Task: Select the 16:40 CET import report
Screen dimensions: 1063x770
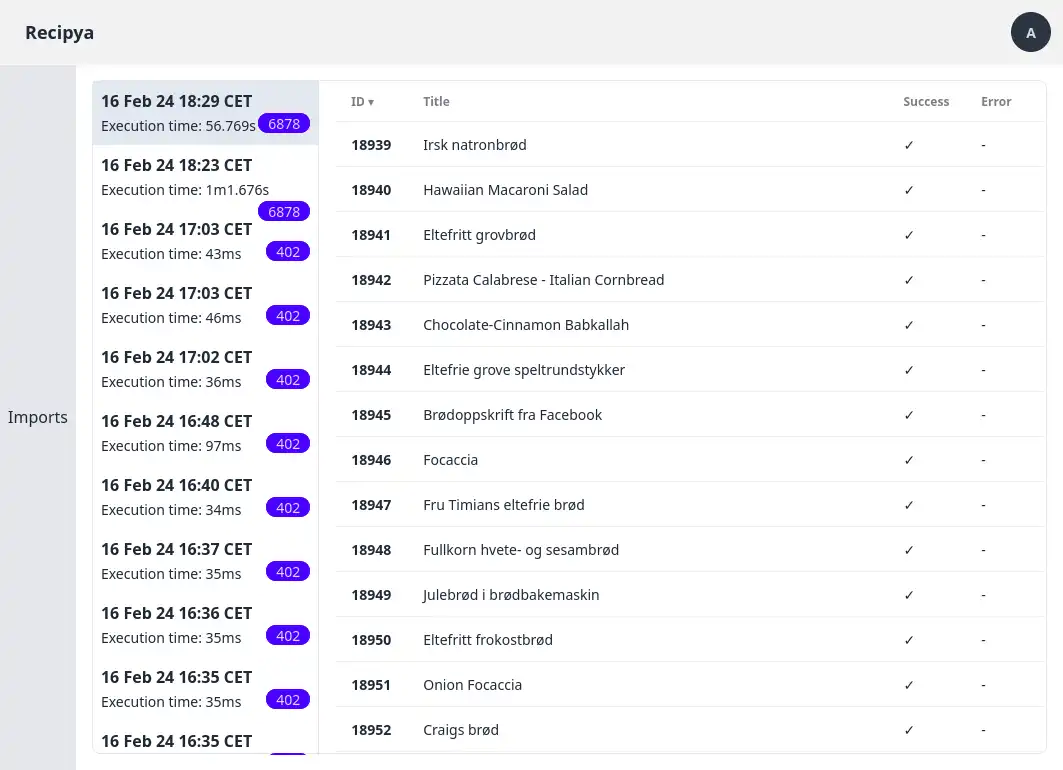Action: tap(205, 498)
